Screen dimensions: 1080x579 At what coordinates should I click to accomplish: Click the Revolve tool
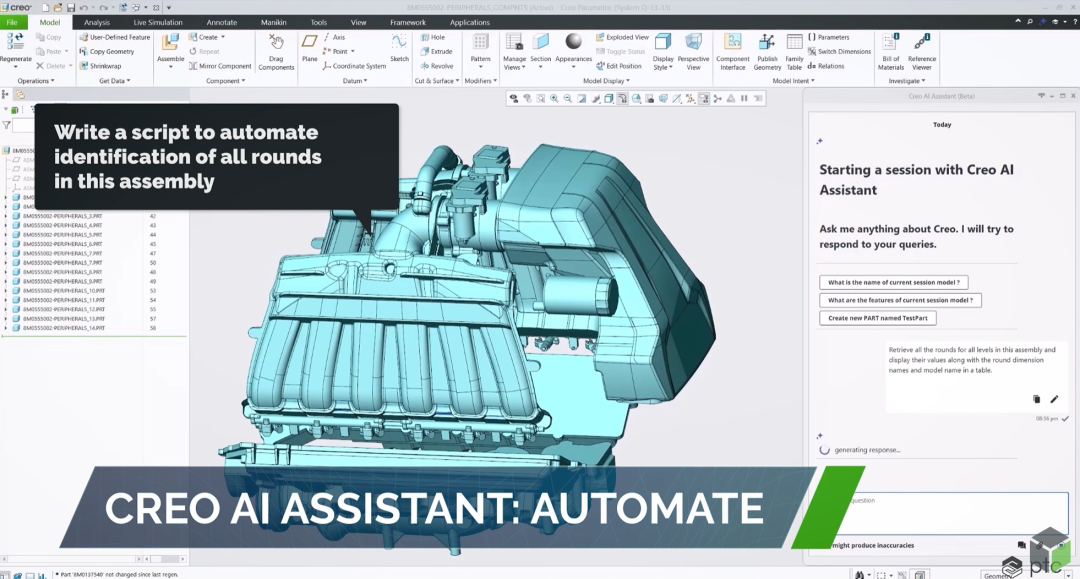(x=437, y=66)
